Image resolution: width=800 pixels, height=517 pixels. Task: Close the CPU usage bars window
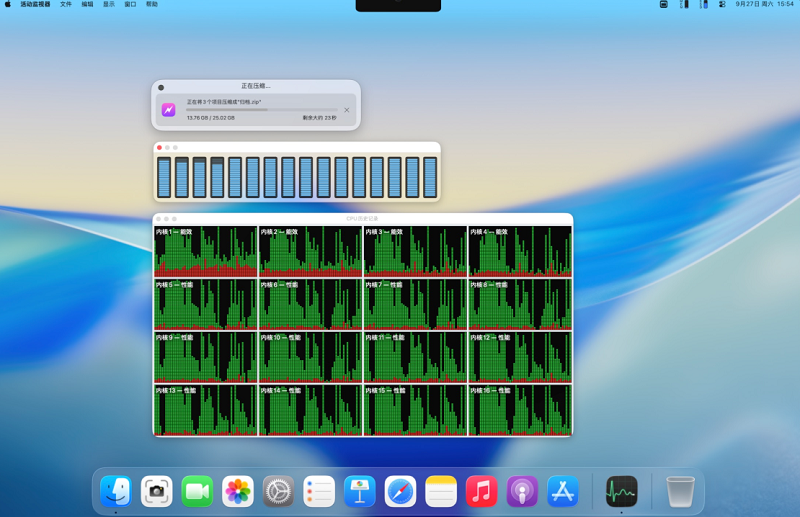(160, 147)
